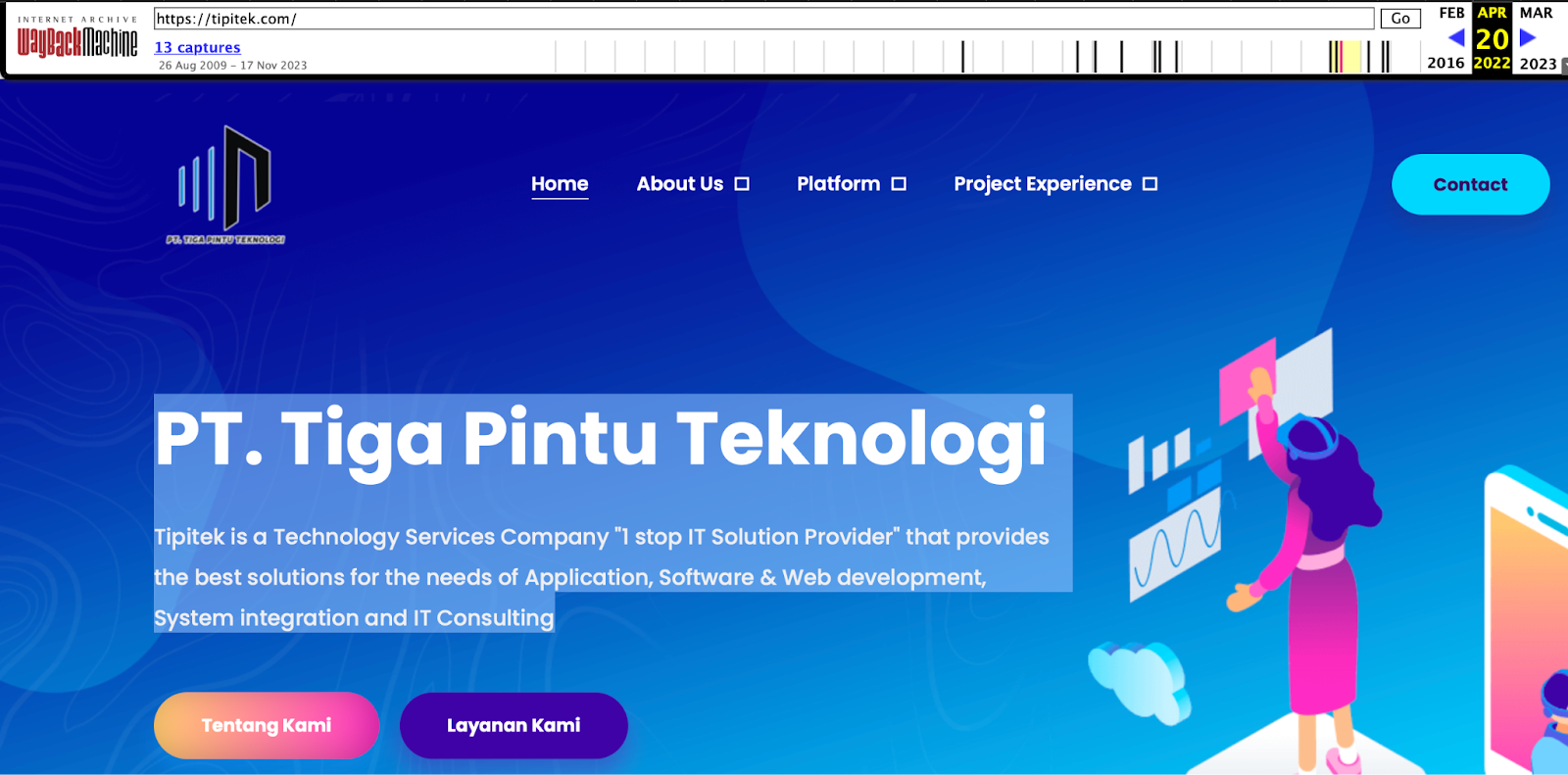Click the 'System integration and IT Consulting' text

(354, 618)
